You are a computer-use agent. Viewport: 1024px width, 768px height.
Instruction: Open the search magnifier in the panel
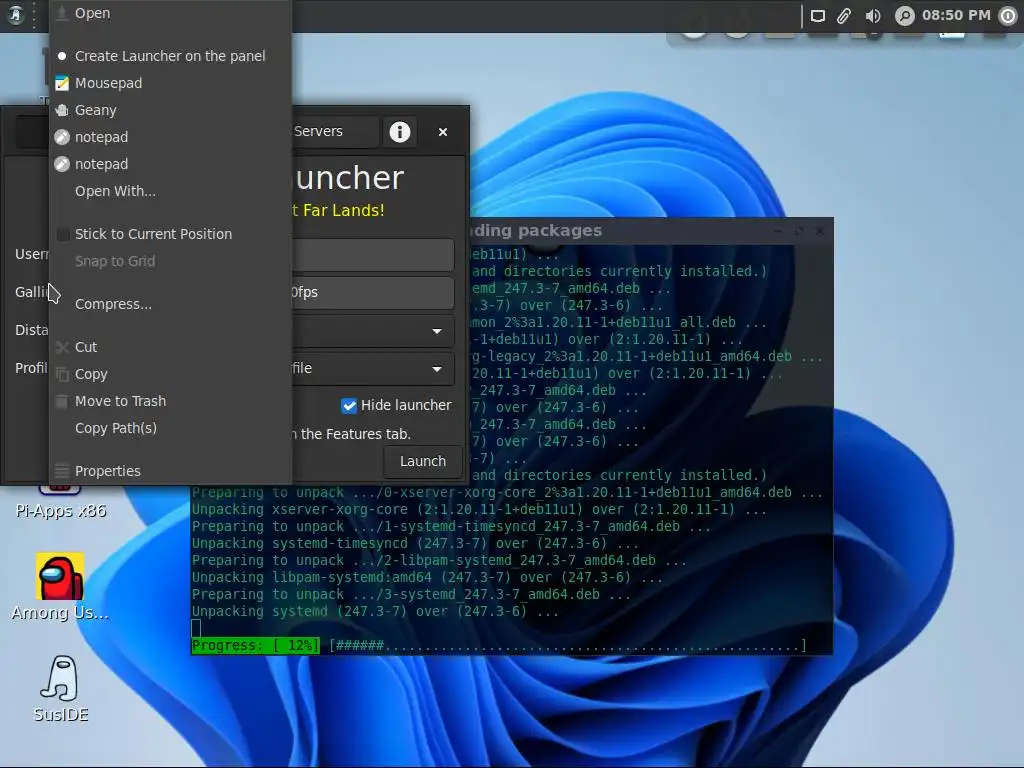pyautogui.click(x=904, y=16)
